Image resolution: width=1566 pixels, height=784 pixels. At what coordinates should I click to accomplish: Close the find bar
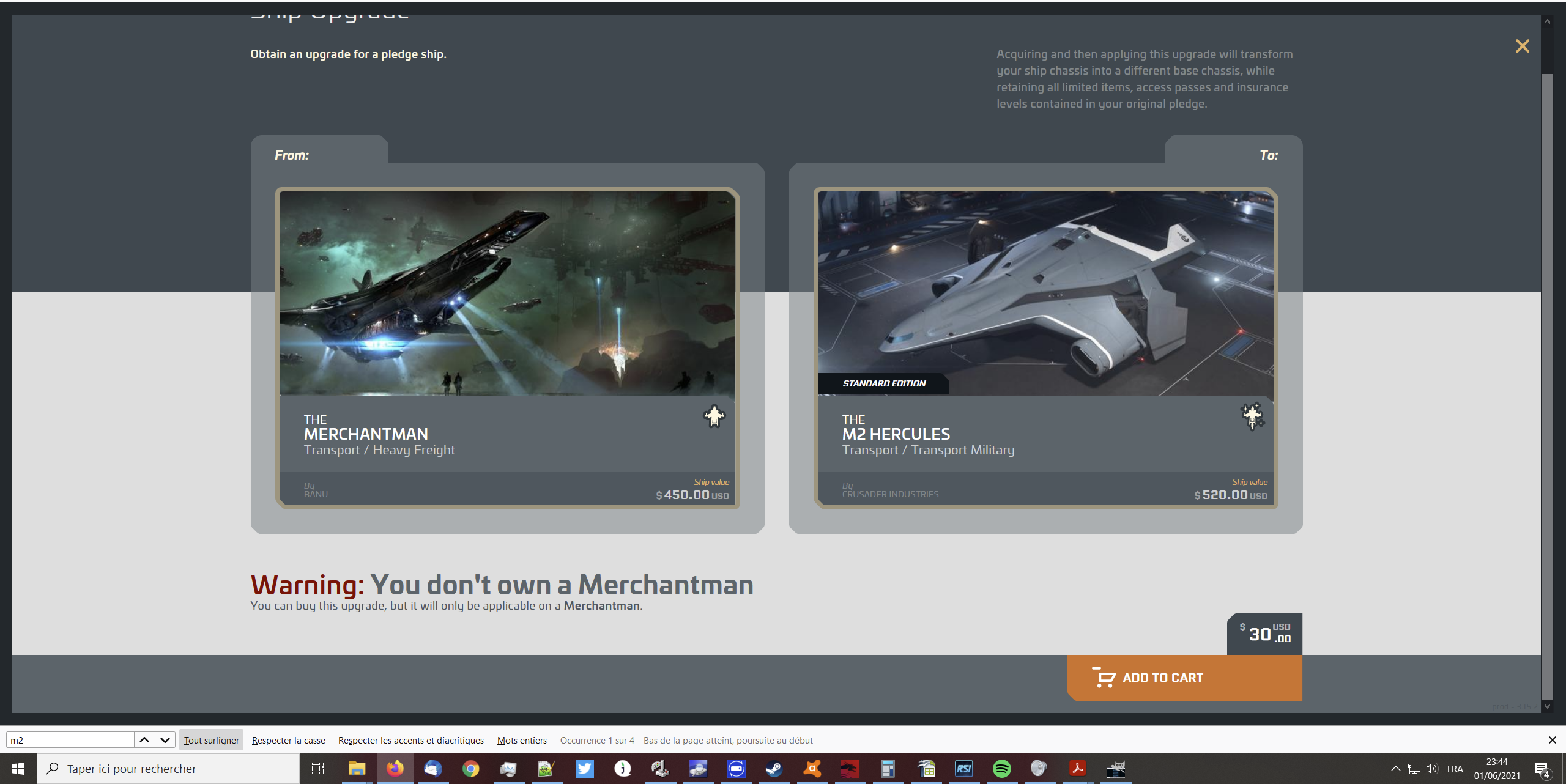click(1552, 740)
